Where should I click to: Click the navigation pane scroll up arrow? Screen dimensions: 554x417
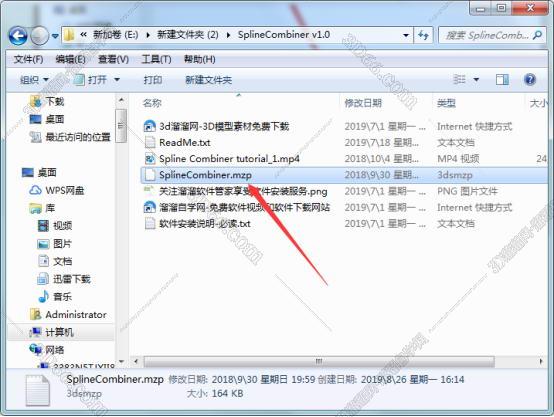coord(121,100)
